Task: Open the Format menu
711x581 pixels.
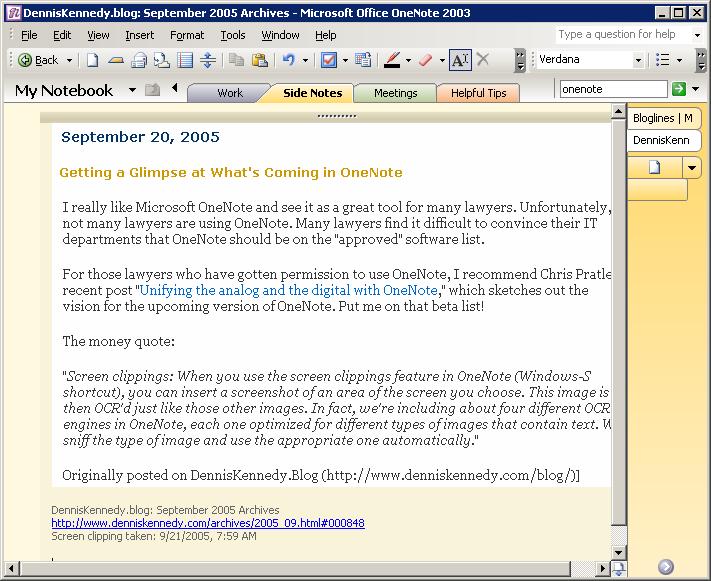Action: [187, 35]
